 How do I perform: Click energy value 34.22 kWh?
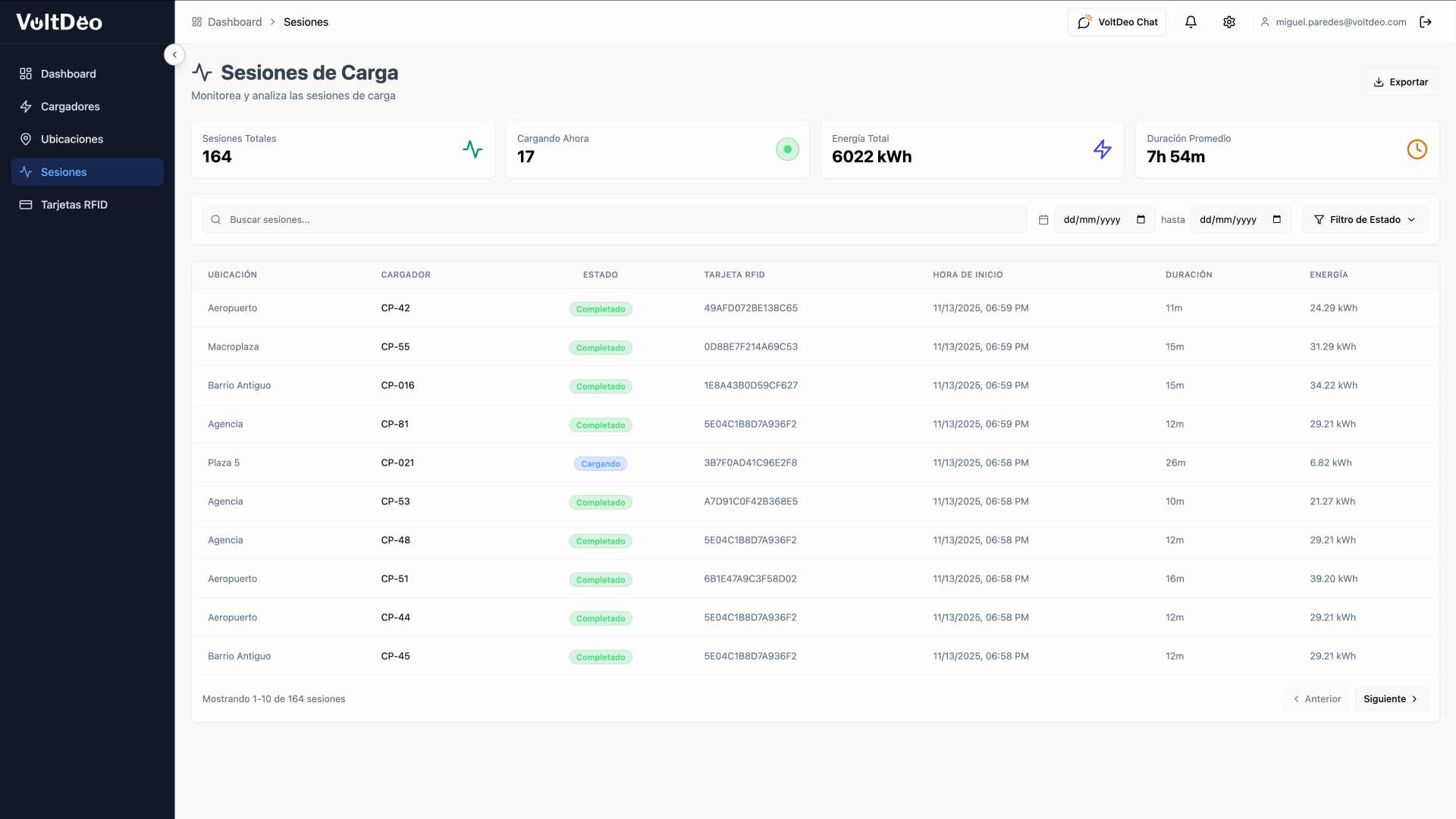tap(1333, 385)
